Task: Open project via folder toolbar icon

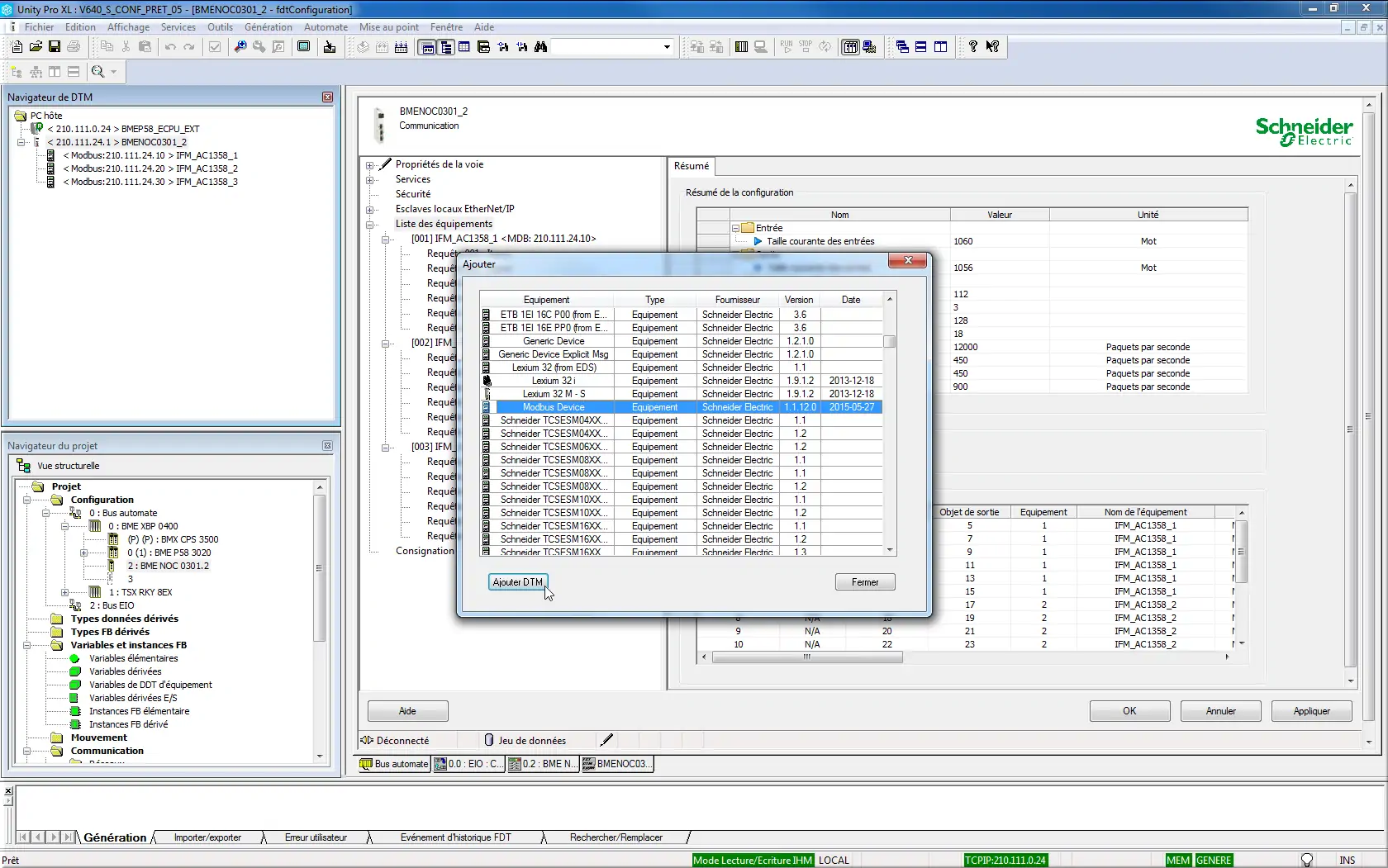Action: [x=36, y=47]
